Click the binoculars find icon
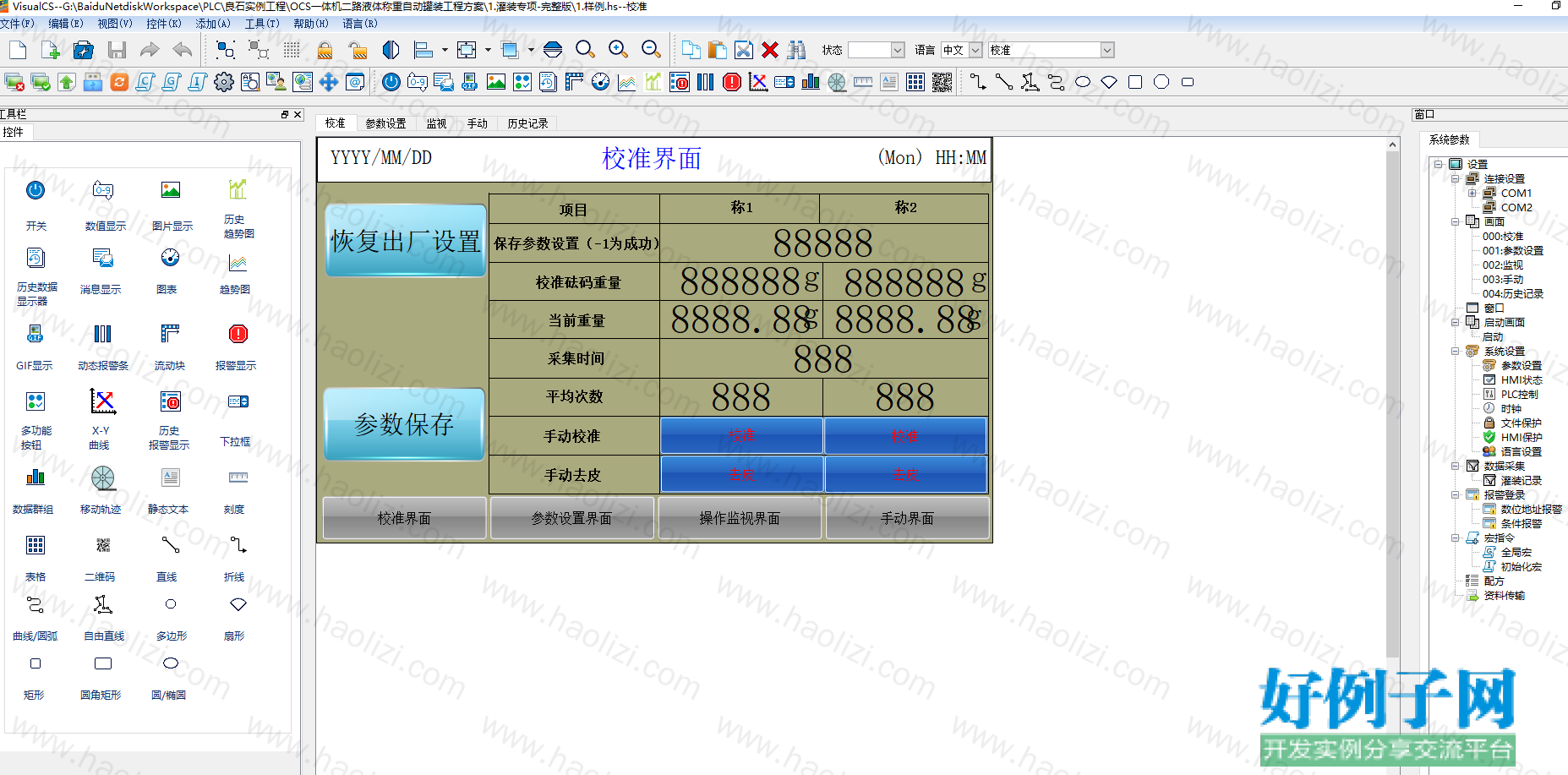 (x=796, y=50)
